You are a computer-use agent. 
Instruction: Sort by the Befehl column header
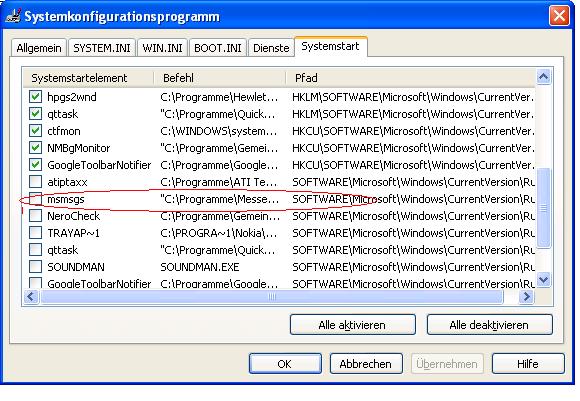[x=219, y=78]
